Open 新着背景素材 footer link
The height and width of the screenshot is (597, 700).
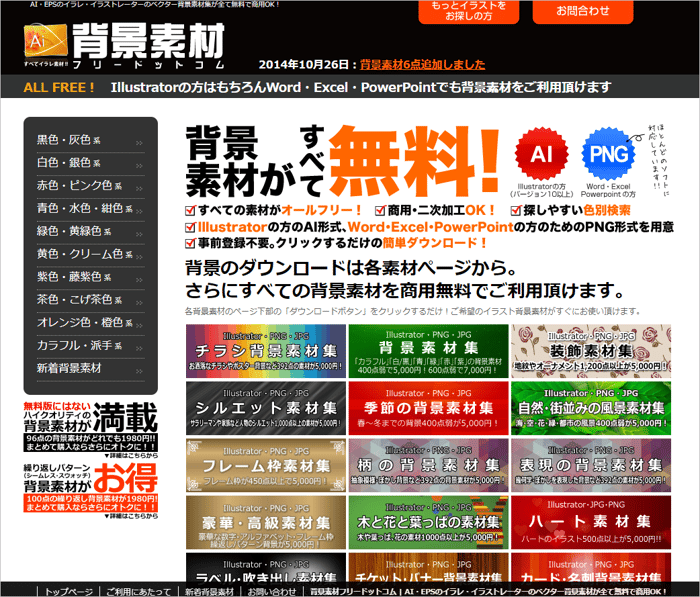(209, 592)
